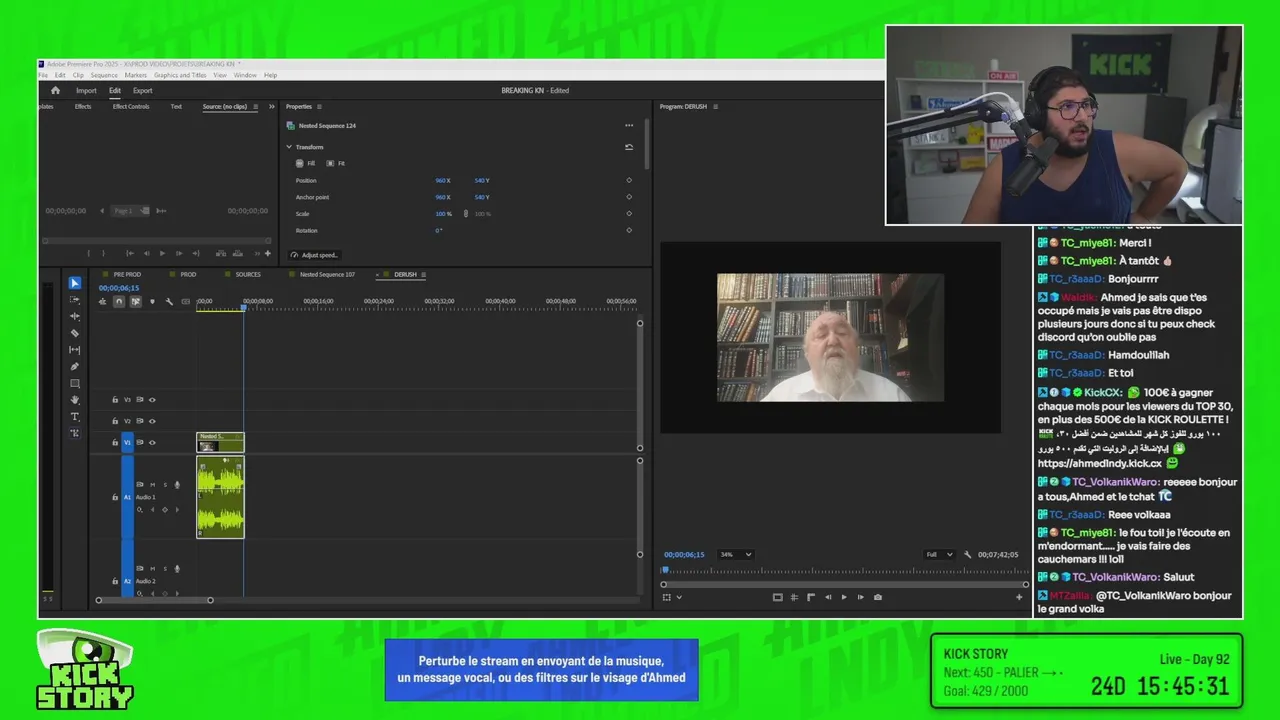Viewport: 1280px width, 720px height.
Task: Export frame with camera icon
Action: 878,597
